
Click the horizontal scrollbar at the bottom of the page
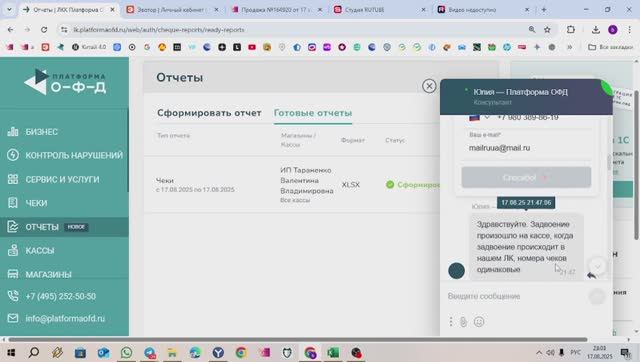click(298, 340)
